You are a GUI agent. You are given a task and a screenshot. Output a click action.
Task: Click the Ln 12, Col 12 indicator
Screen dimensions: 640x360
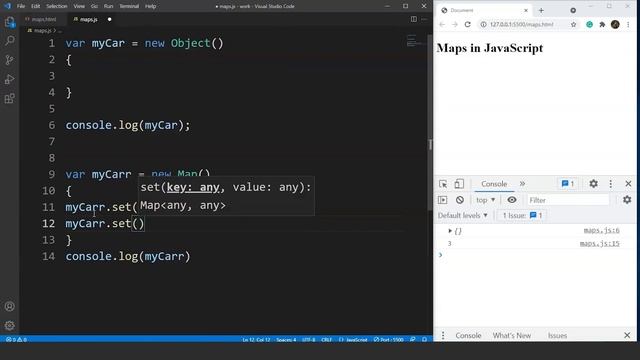[256, 340]
